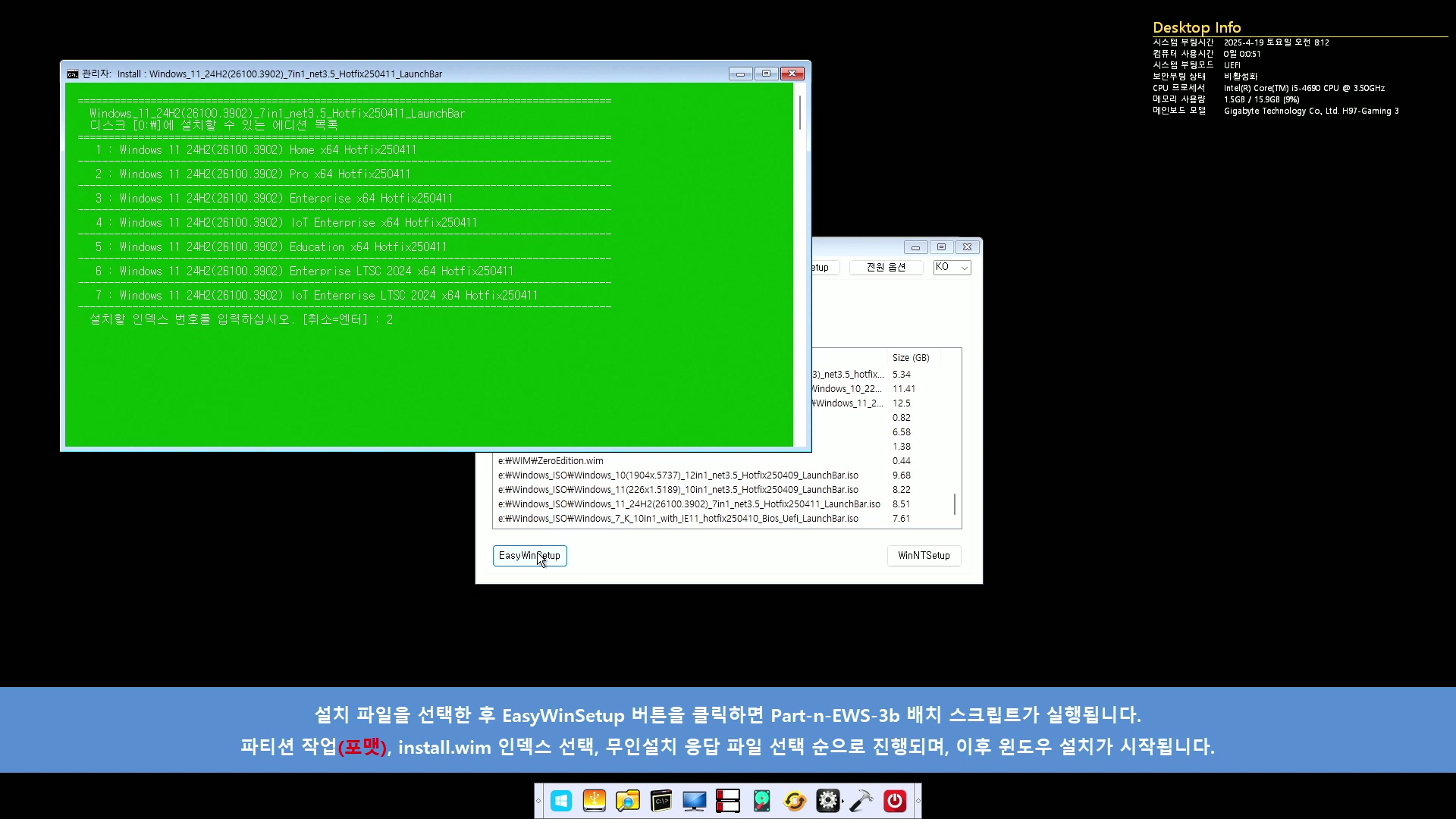Click the orange sync arrows icon
Image resolution: width=1456 pixels, height=819 pixels.
795,801
